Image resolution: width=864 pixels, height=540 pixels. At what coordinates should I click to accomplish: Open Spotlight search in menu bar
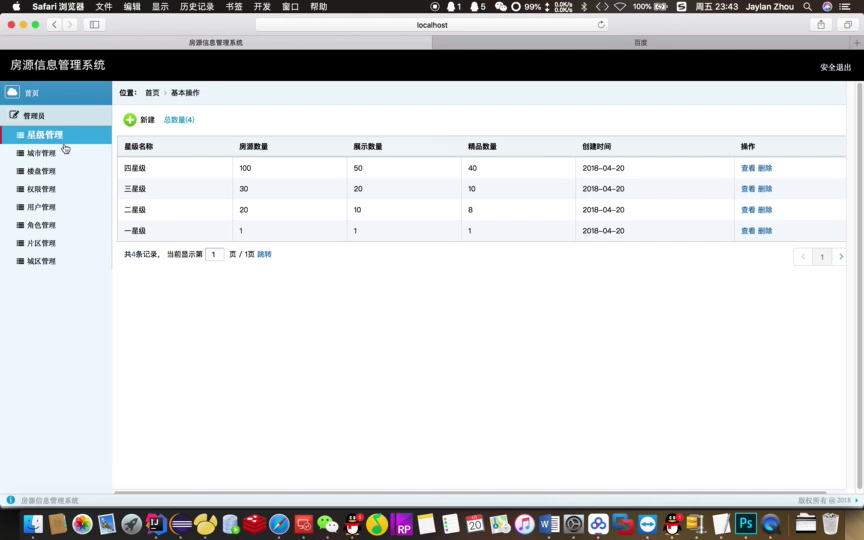pyautogui.click(x=807, y=7)
